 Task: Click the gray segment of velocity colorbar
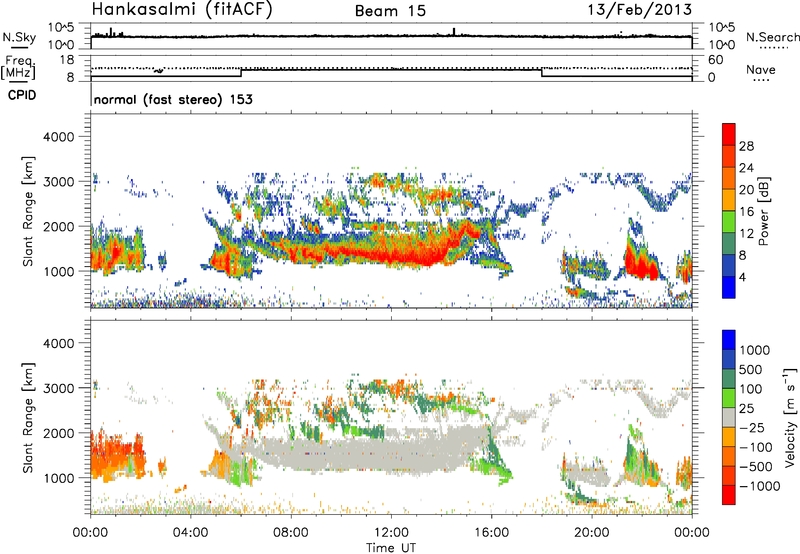click(x=729, y=418)
